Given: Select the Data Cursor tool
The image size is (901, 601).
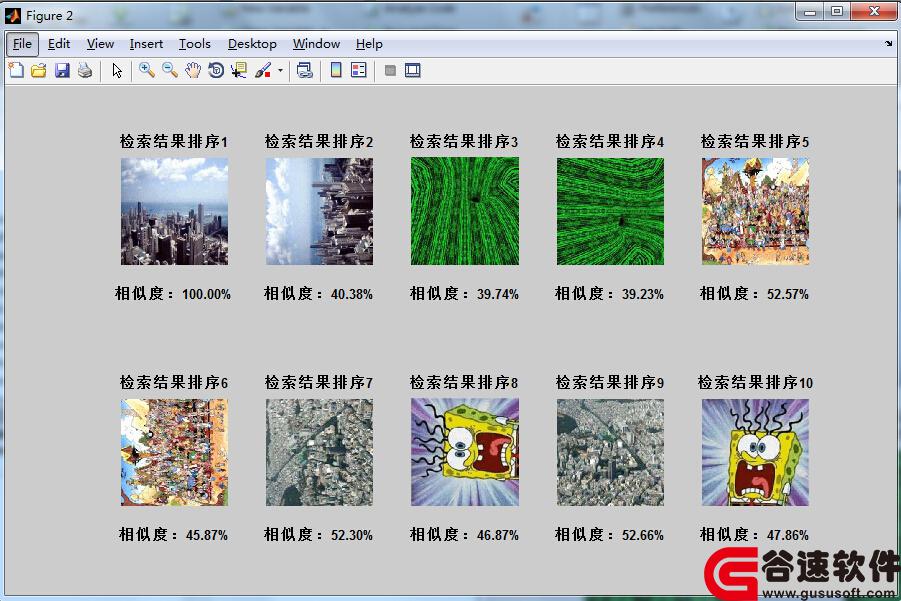Looking at the screenshot, I should coord(238,71).
